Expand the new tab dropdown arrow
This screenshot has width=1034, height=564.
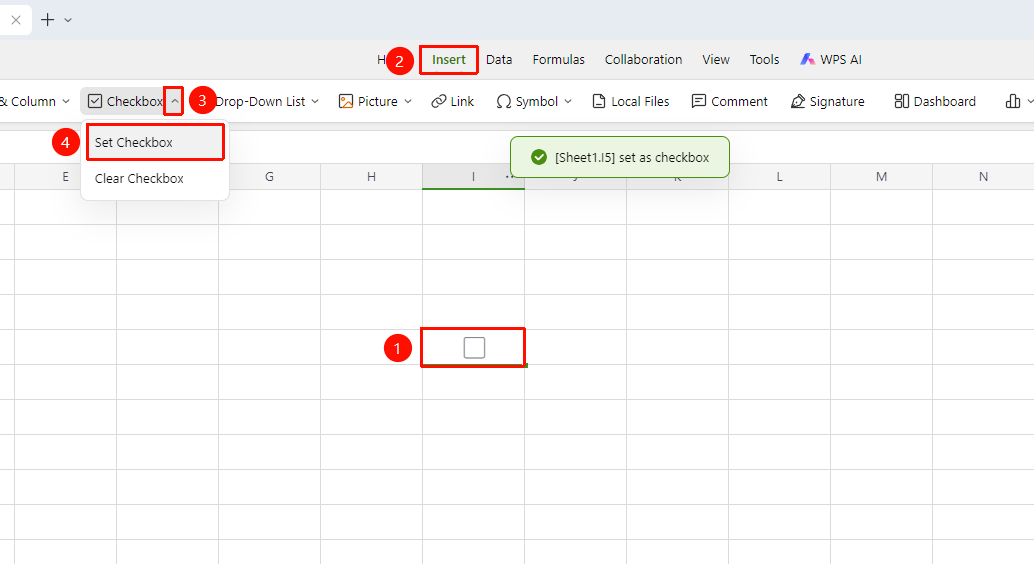click(x=68, y=20)
